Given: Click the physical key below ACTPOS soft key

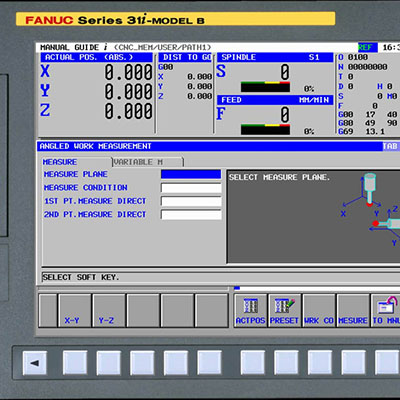Looking at the screenshot, I should pyautogui.click(x=253, y=363).
